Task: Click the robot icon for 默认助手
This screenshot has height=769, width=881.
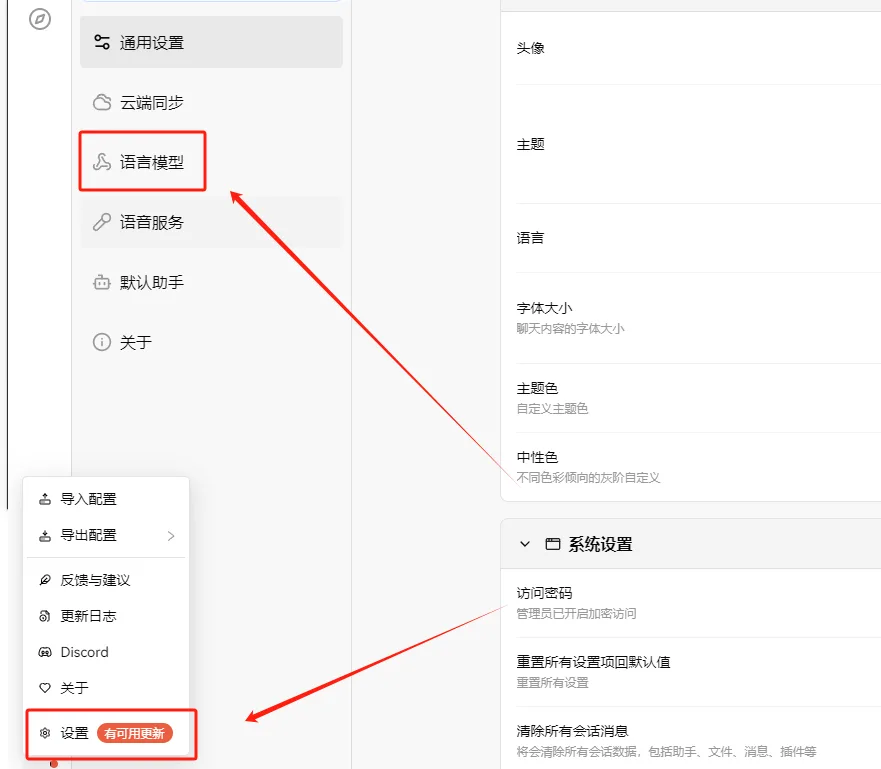Action: click(x=102, y=282)
